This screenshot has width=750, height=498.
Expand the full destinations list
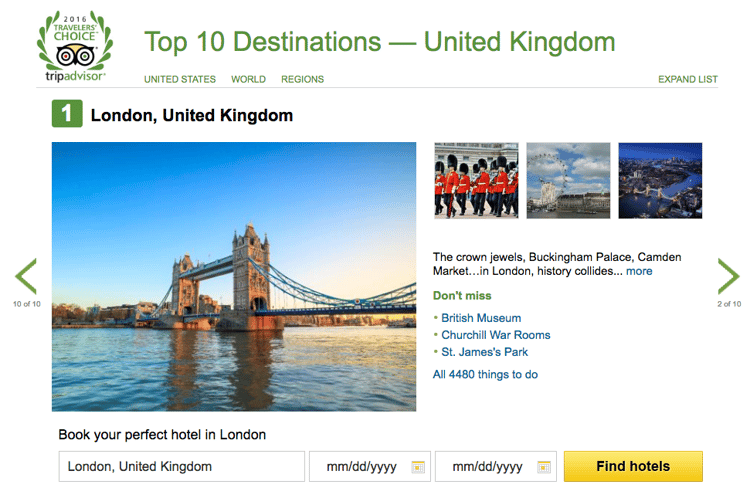click(x=688, y=79)
